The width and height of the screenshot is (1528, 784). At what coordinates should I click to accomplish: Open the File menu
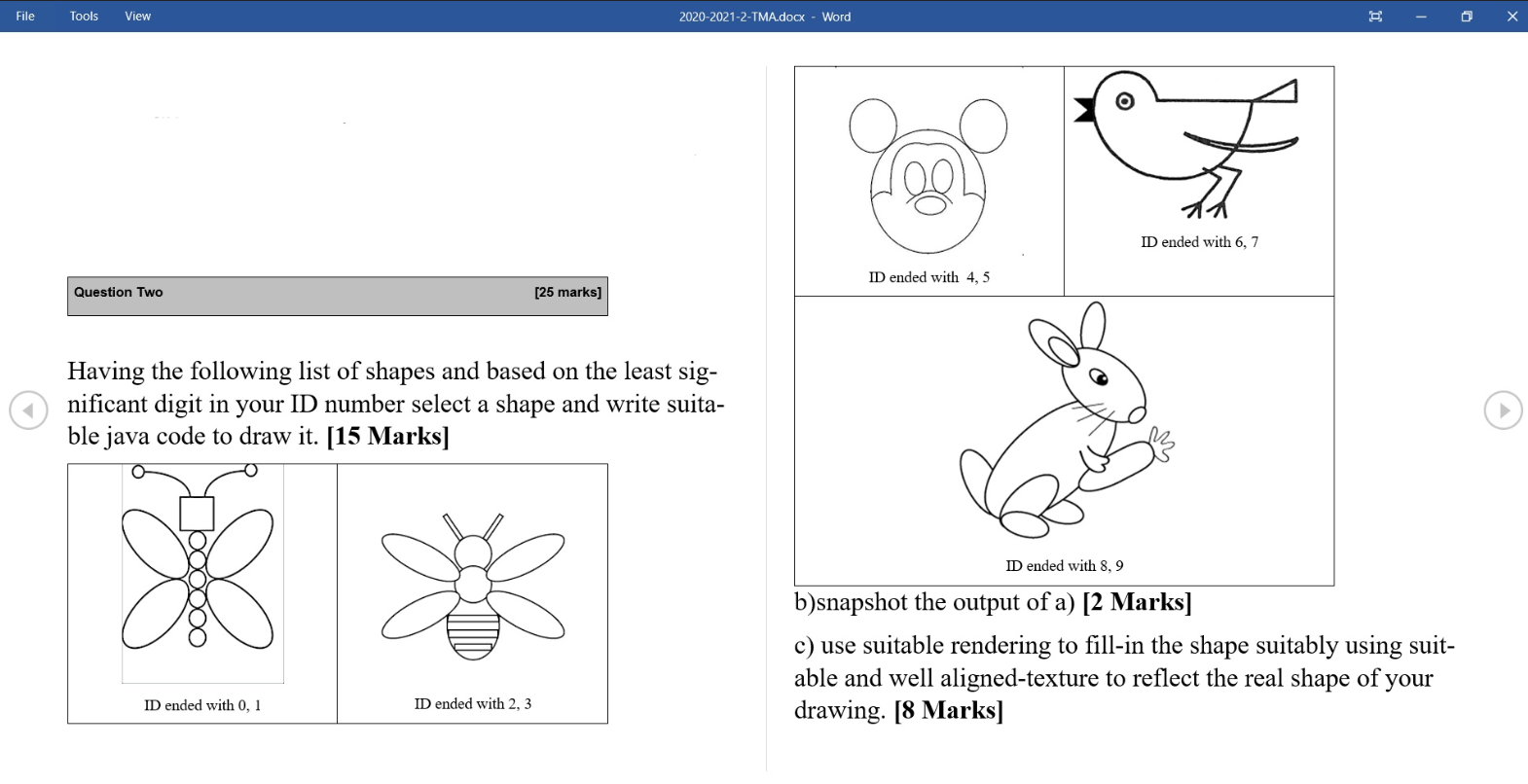[x=25, y=16]
